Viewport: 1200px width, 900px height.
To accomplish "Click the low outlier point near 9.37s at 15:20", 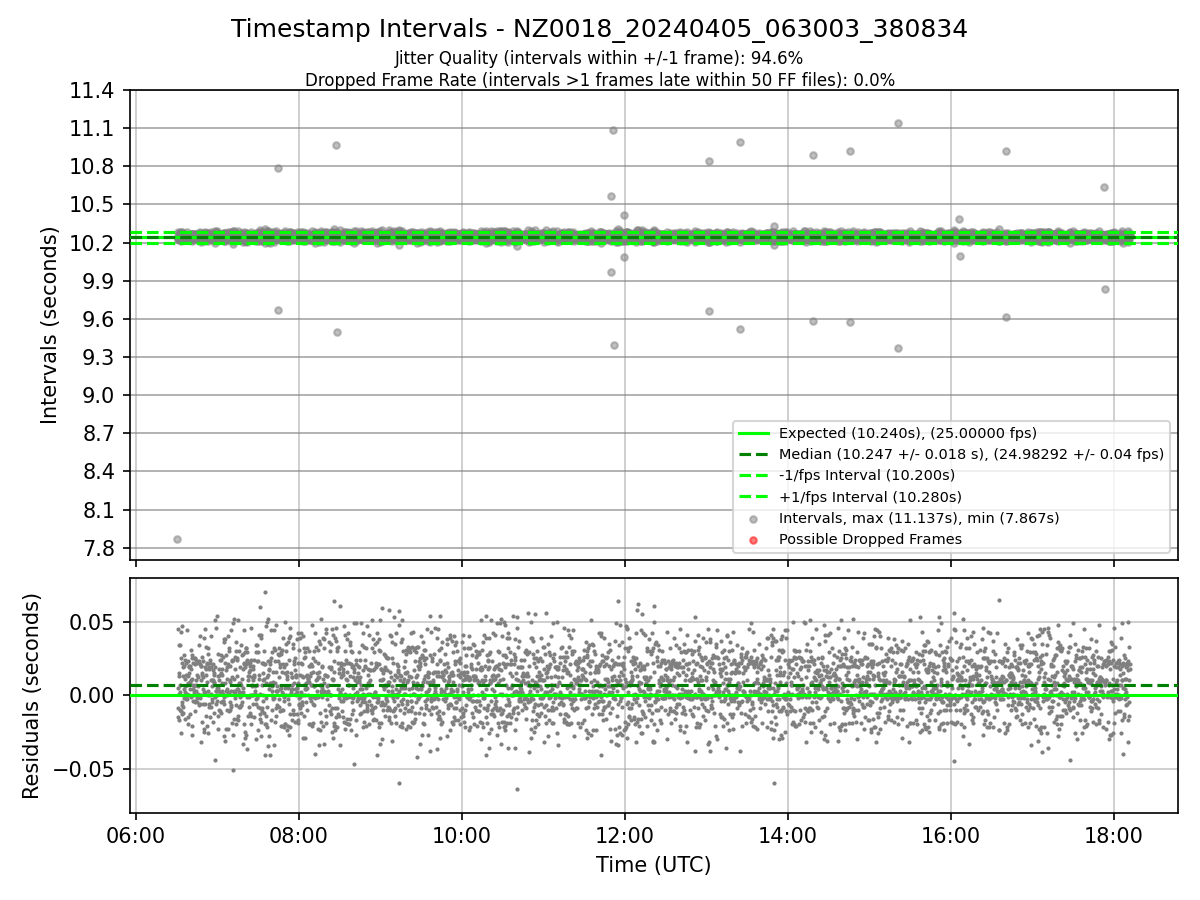I will click(898, 348).
